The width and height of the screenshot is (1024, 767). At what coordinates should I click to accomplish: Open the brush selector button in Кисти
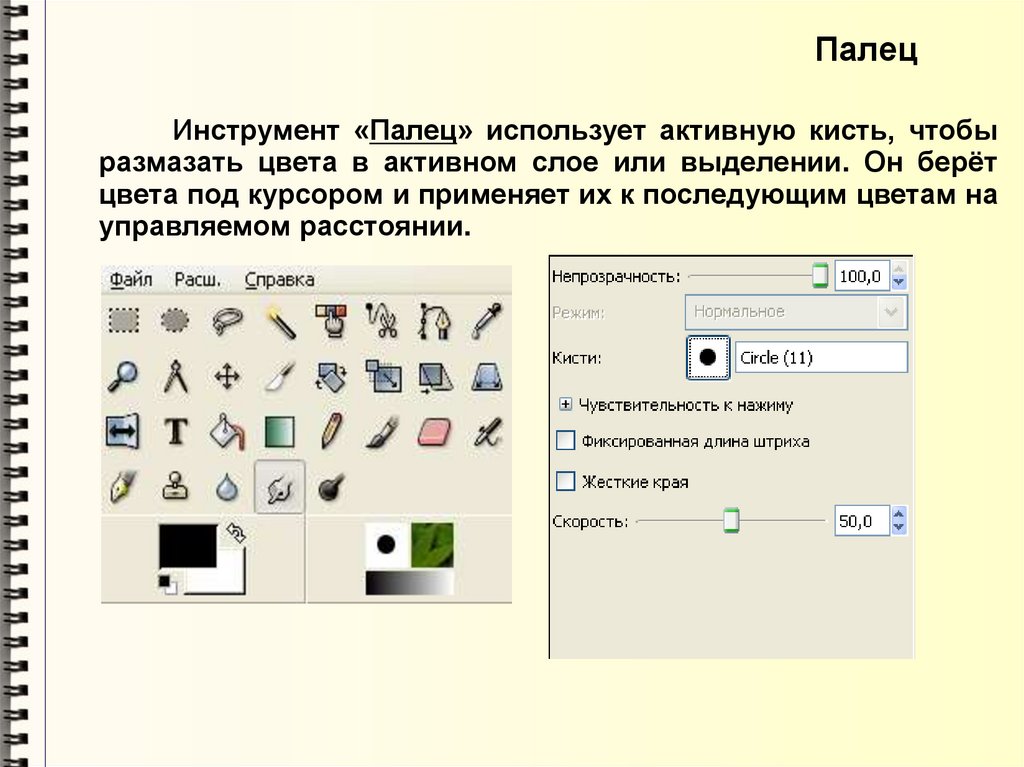point(708,357)
